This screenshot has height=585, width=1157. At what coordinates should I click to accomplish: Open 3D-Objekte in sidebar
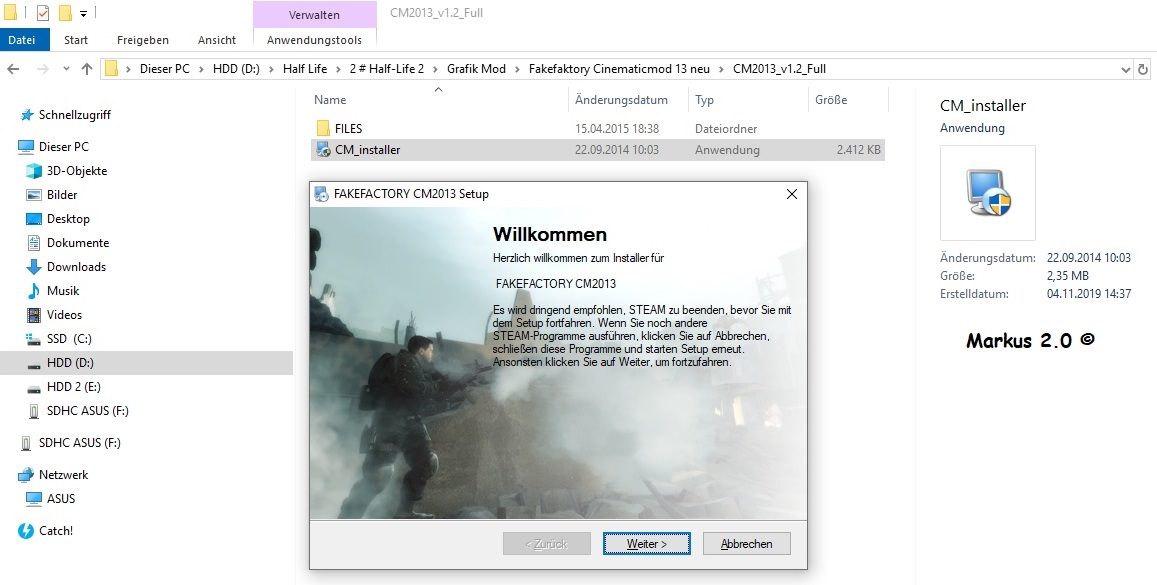[77, 170]
